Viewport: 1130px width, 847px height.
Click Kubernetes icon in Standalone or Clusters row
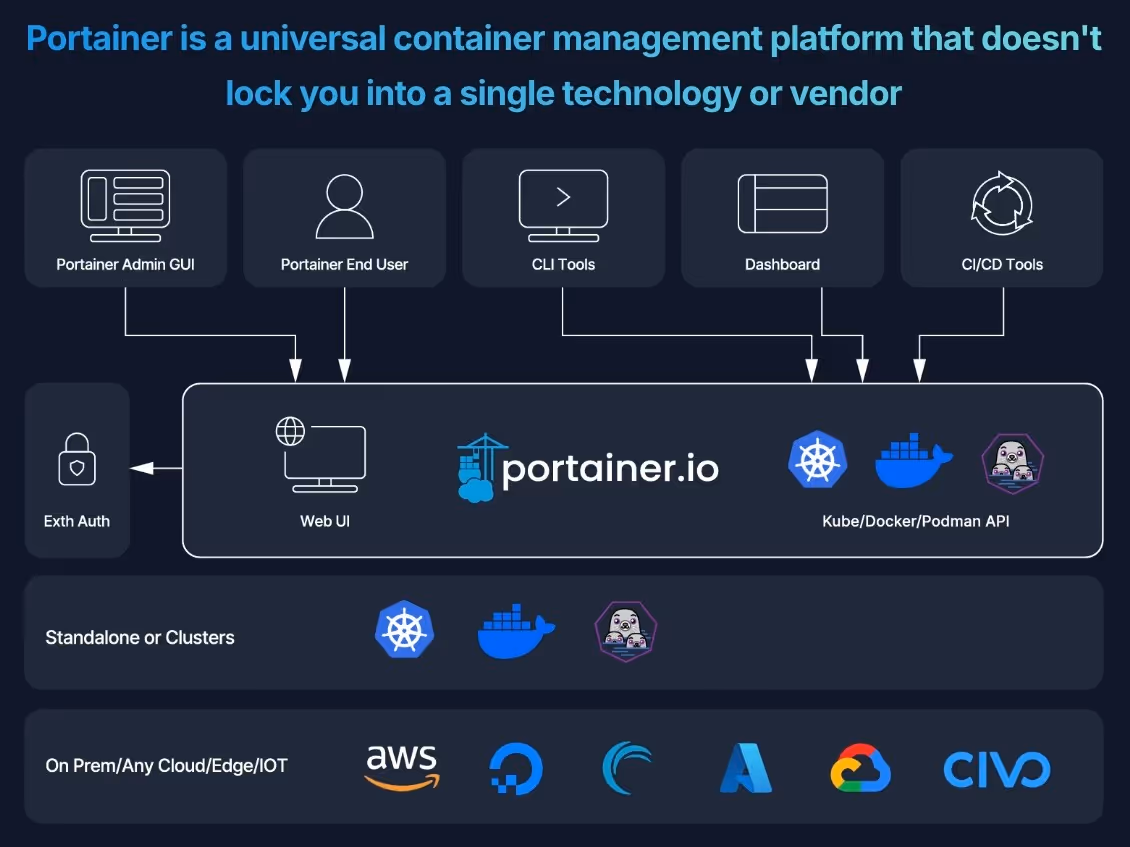[x=405, y=629]
